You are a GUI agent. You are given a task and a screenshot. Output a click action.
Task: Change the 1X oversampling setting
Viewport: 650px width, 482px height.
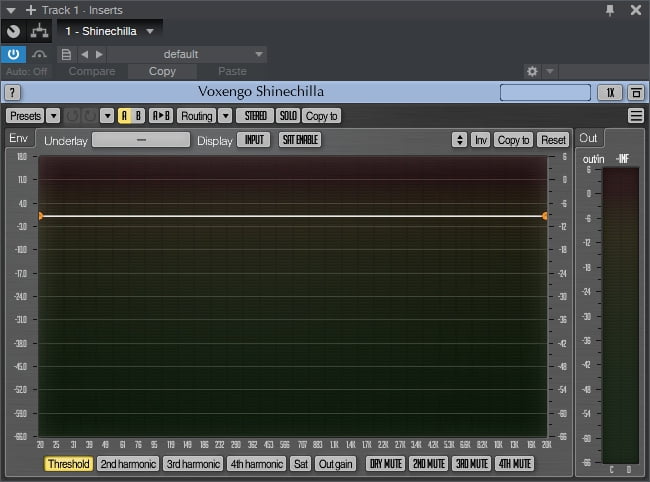[x=609, y=92]
